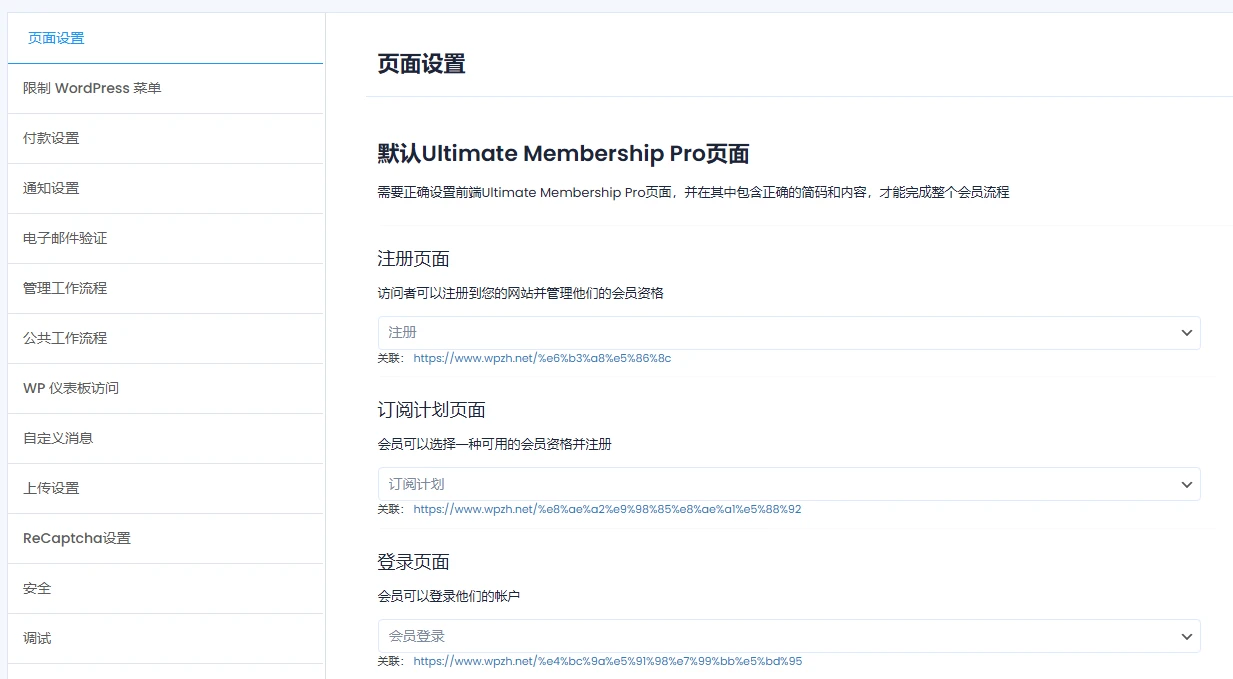The image size is (1233, 679).
Task: Go to the ReCaptcha设置 section
Action: click(x=74, y=538)
